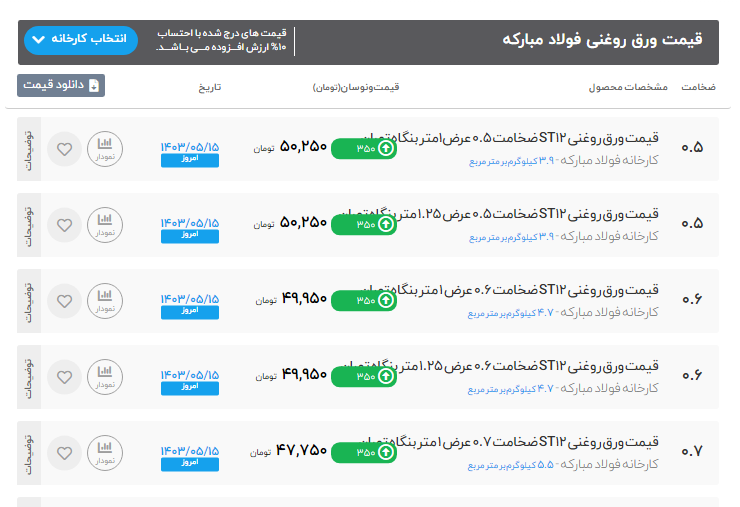Show chart for first 0.6 thickness row
This screenshot has width=740, height=507.
pyautogui.click(x=105, y=301)
